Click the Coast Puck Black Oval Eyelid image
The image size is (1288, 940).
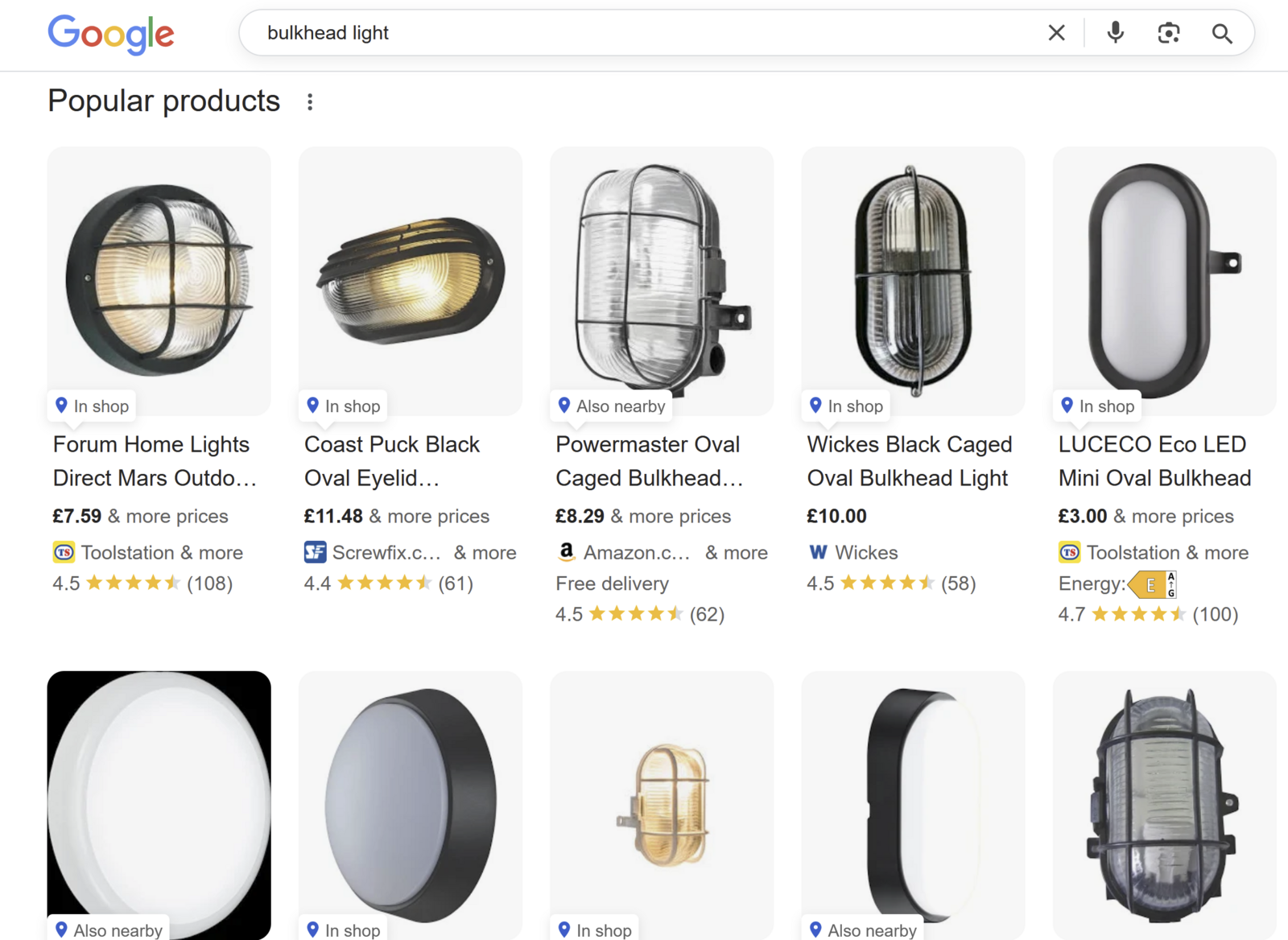pos(411,278)
